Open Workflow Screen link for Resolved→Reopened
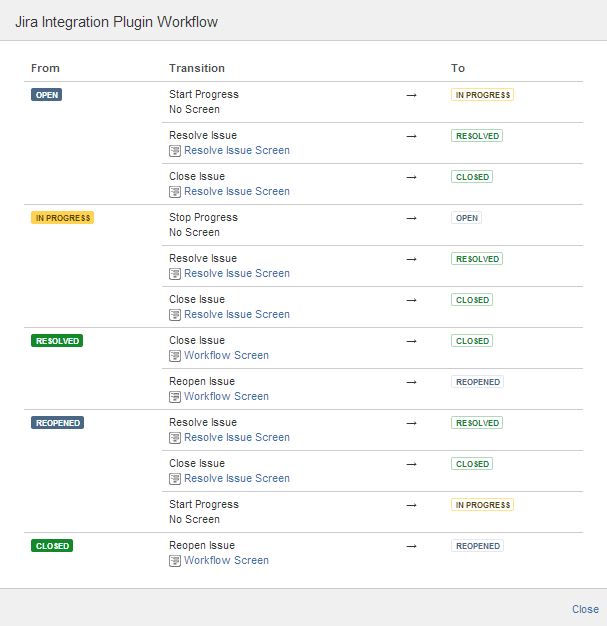The width and height of the screenshot is (607, 626). coord(226,396)
